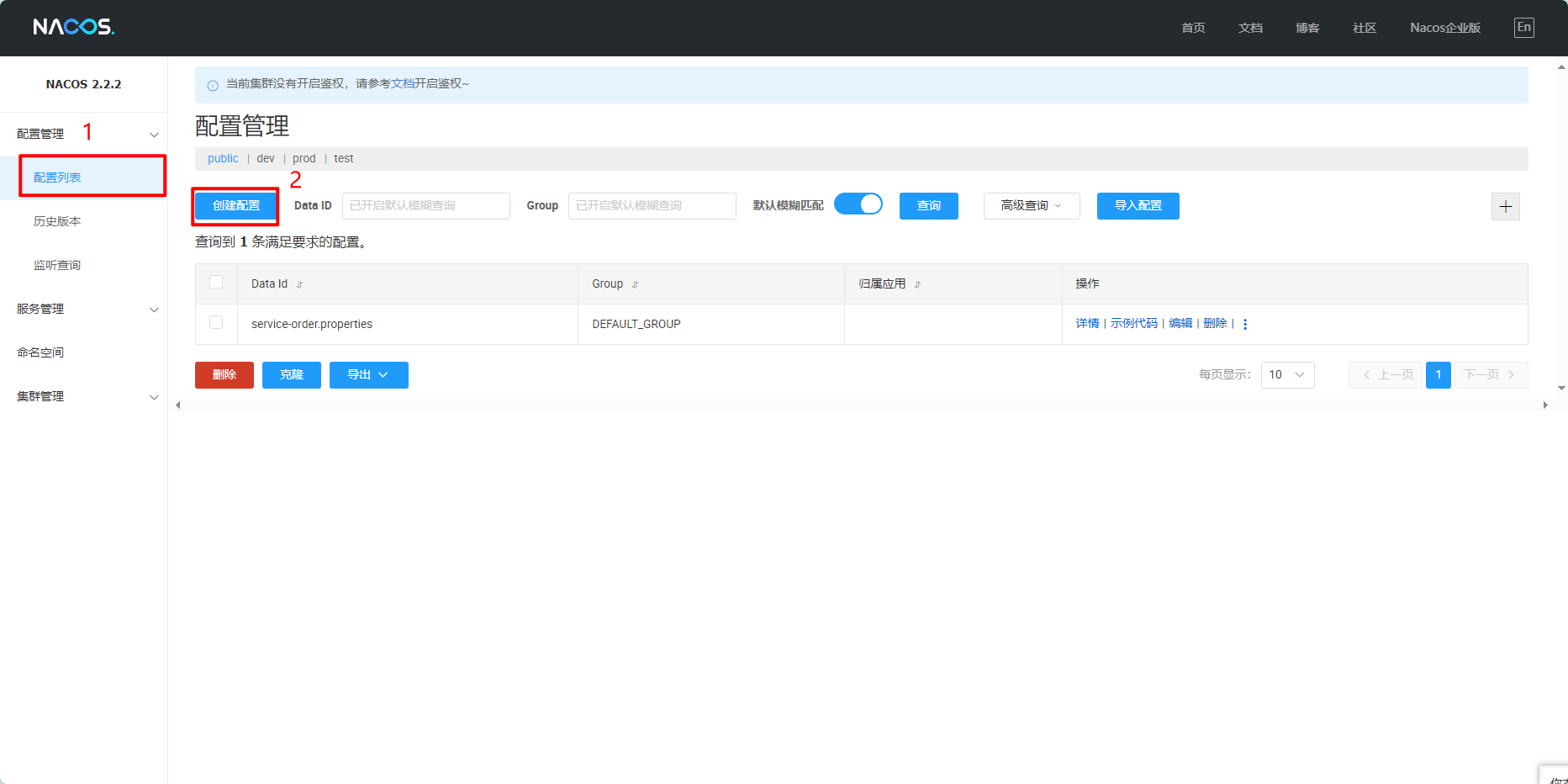
Task: Click the 克隆 button
Action: point(291,375)
